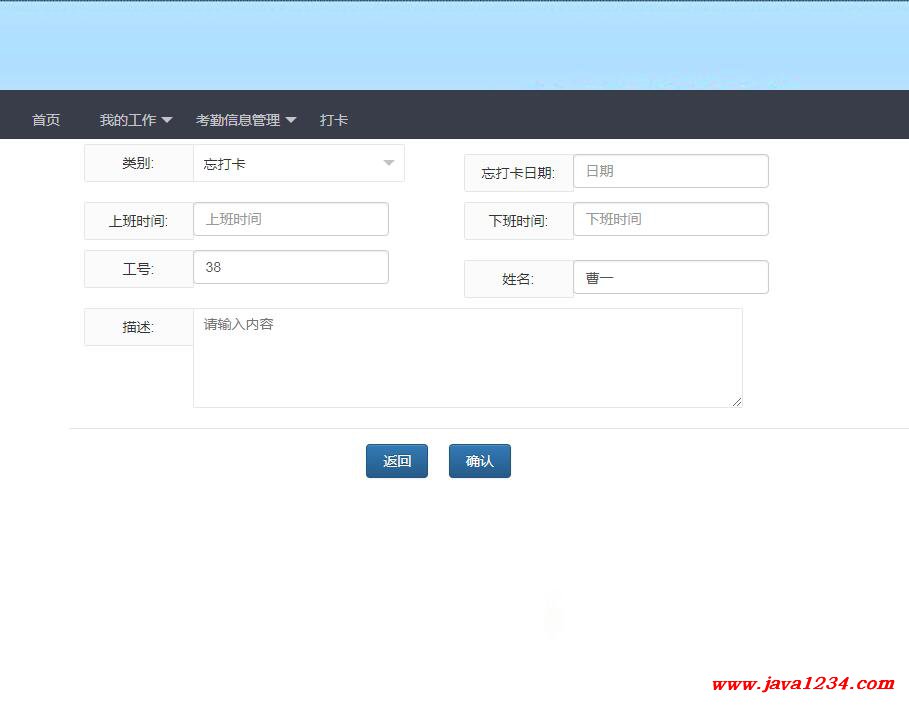
Task: Click the 类别 dropdown arrow
Action: click(x=389, y=163)
